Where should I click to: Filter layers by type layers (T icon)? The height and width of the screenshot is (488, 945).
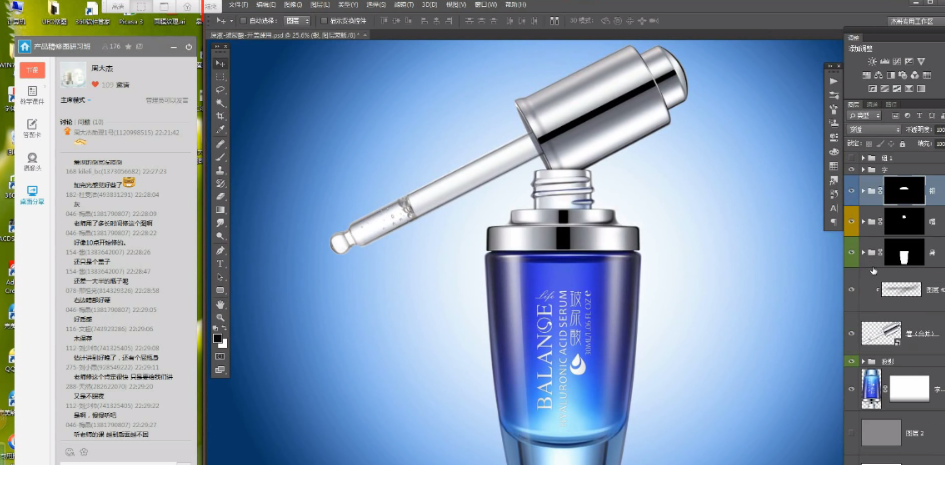click(919, 115)
